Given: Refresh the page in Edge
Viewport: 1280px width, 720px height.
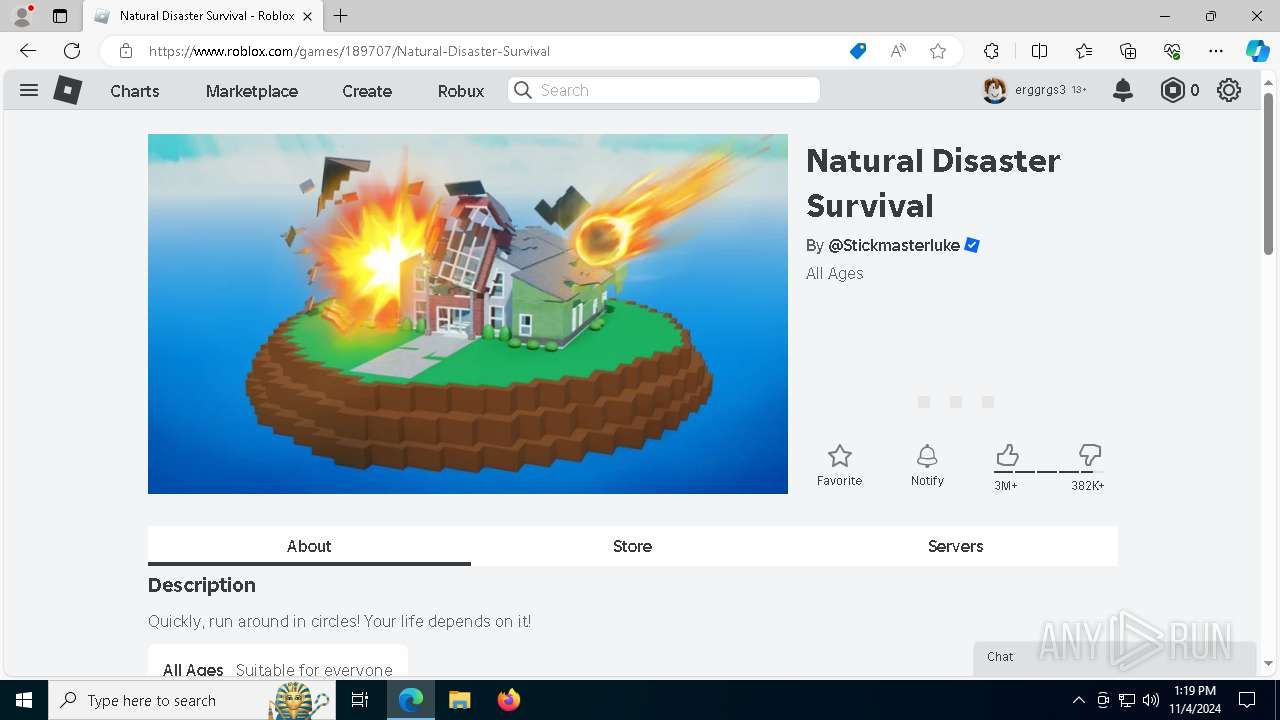Looking at the screenshot, I should click(x=72, y=51).
